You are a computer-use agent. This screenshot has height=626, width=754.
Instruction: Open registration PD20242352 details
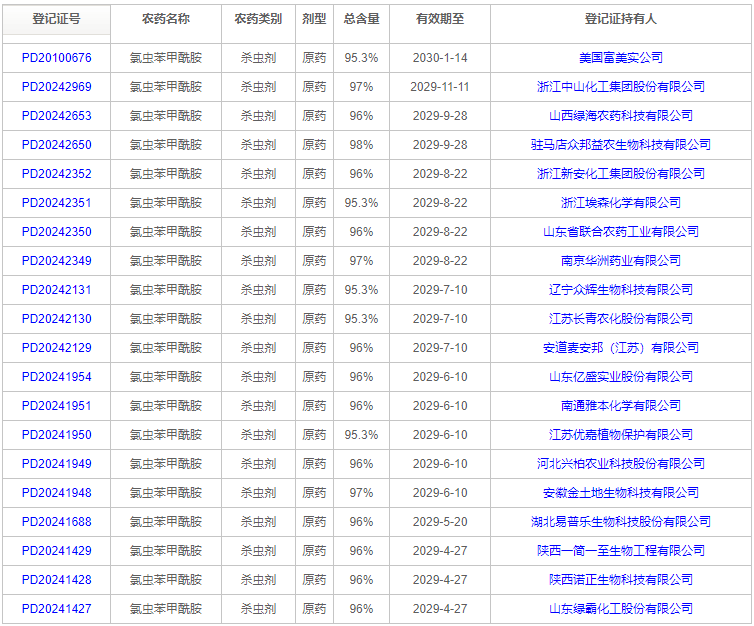(57, 174)
